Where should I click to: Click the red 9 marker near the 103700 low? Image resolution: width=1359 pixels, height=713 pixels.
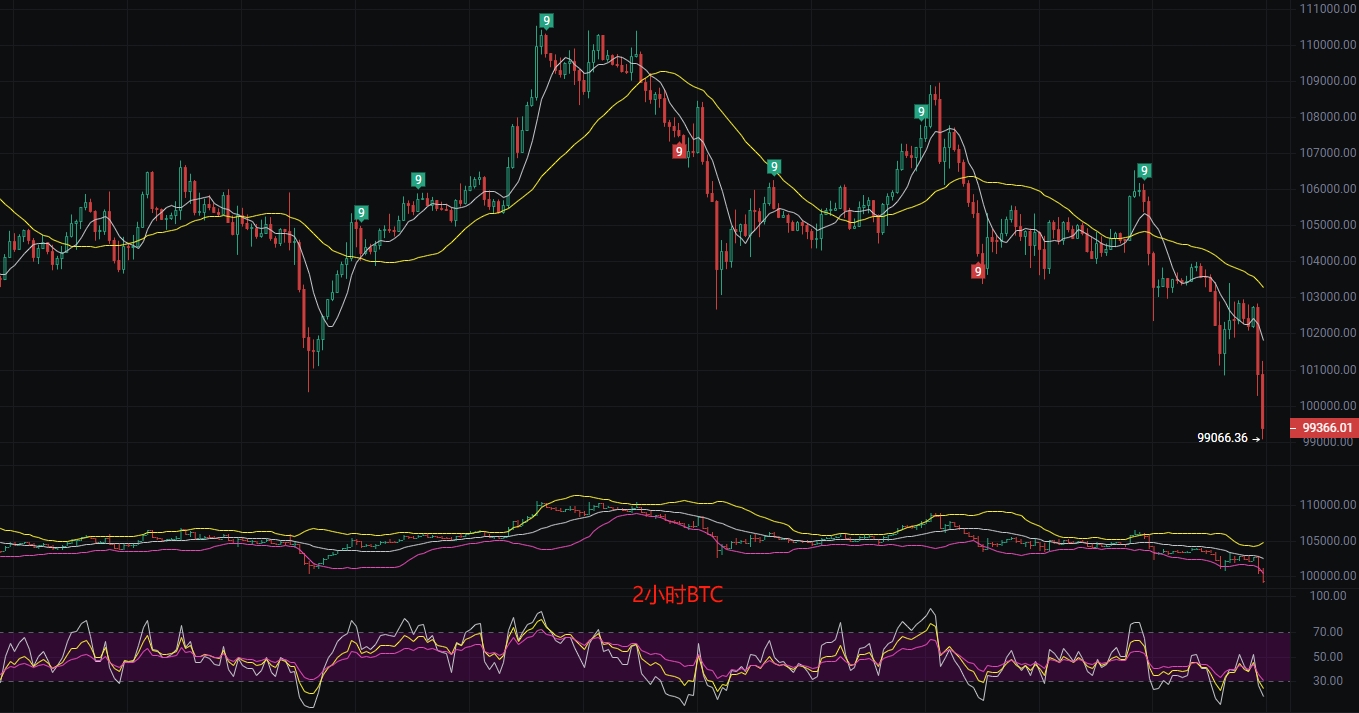[x=978, y=271]
